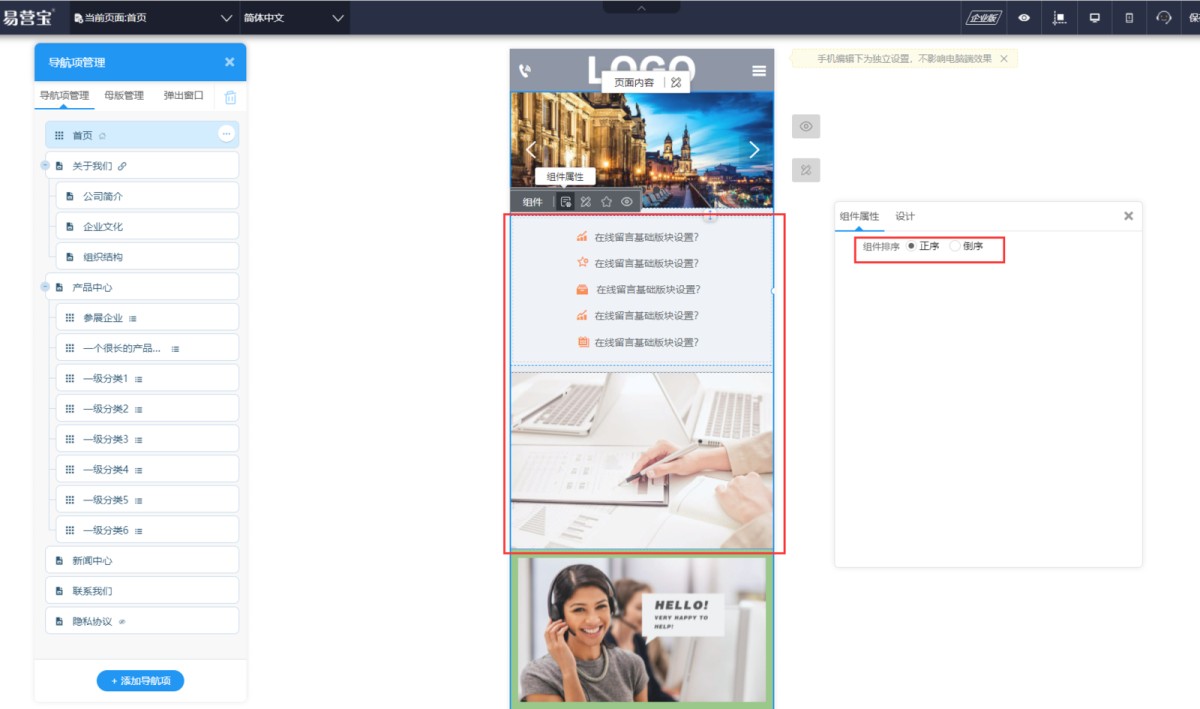This screenshot has width=1200, height=709.
Task: Select 一级分类5 navigation item
Action: (x=147, y=500)
